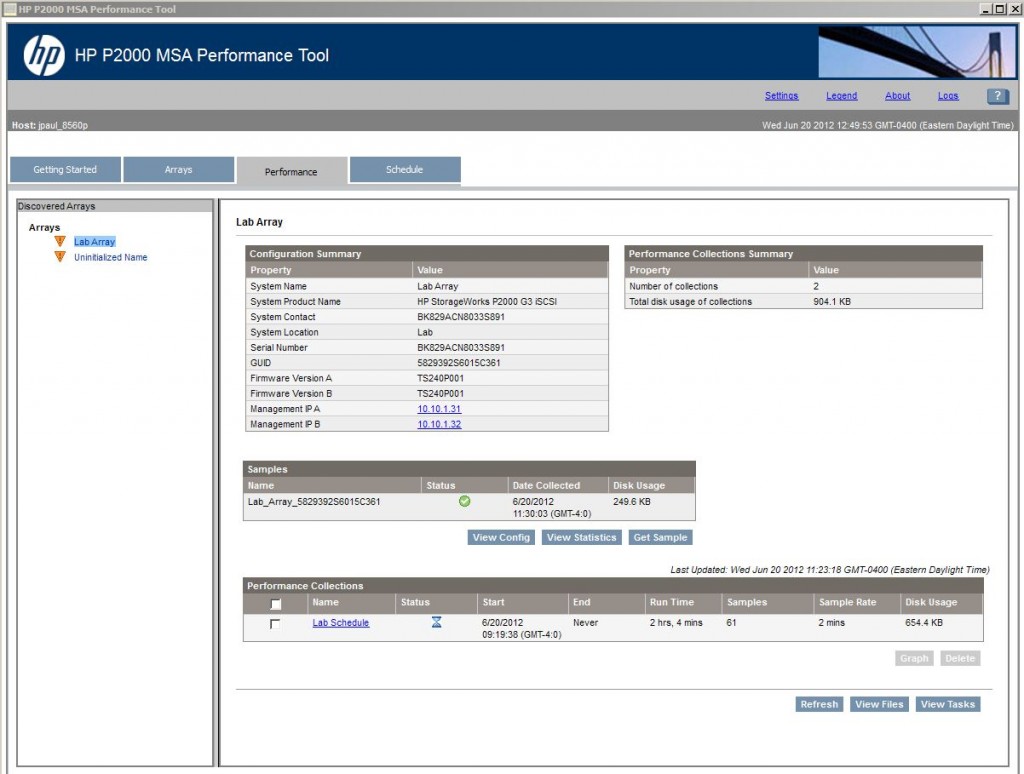This screenshot has height=774, width=1024.
Task: Click the View Config button
Action: click(x=501, y=538)
